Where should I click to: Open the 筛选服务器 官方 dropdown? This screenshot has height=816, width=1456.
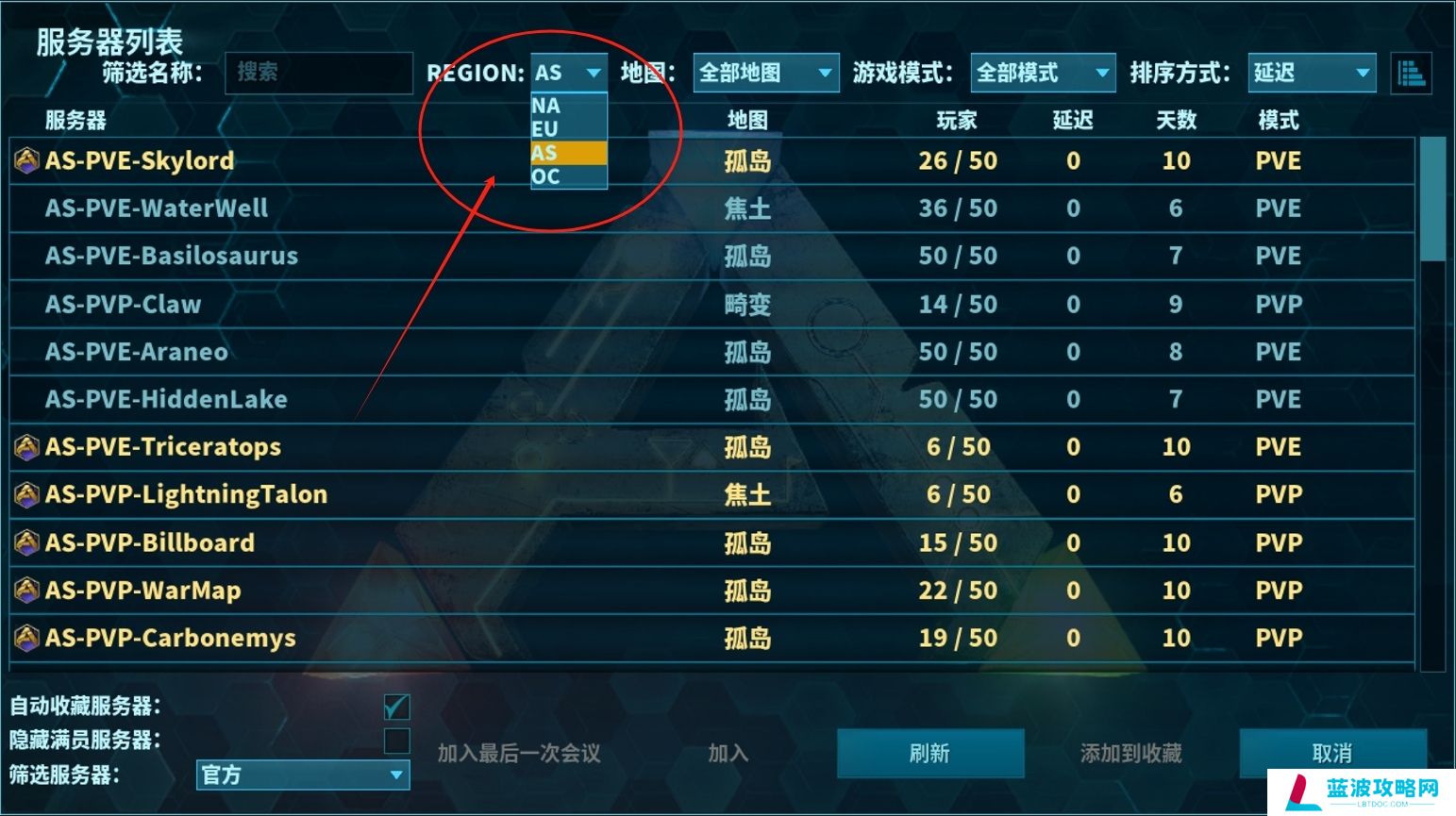click(303, 775)
